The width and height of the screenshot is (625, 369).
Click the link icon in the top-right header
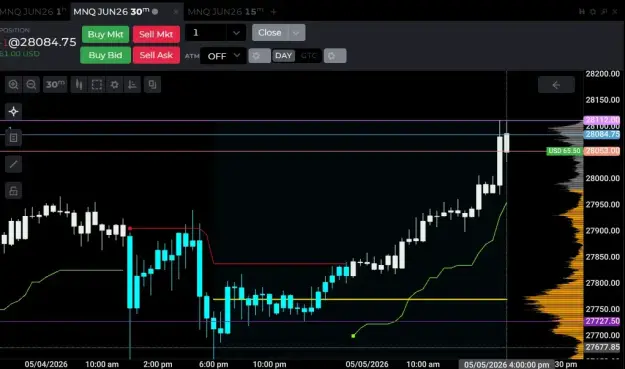click(x=582, y=12)
